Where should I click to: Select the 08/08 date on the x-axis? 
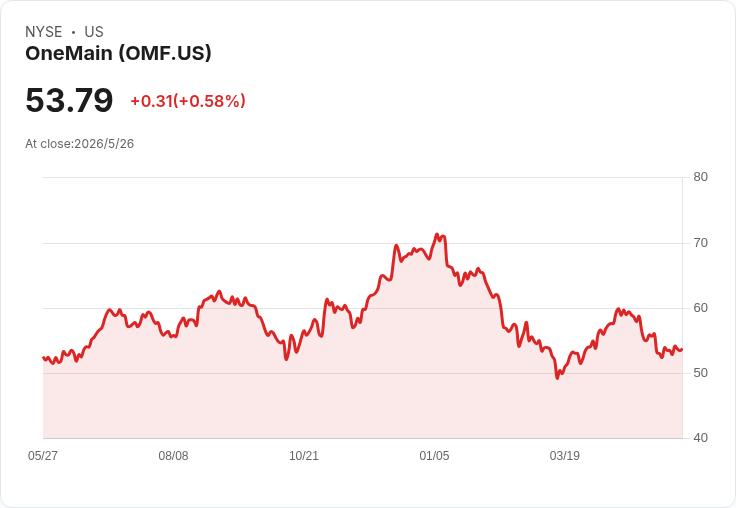(x=173, y=455)
